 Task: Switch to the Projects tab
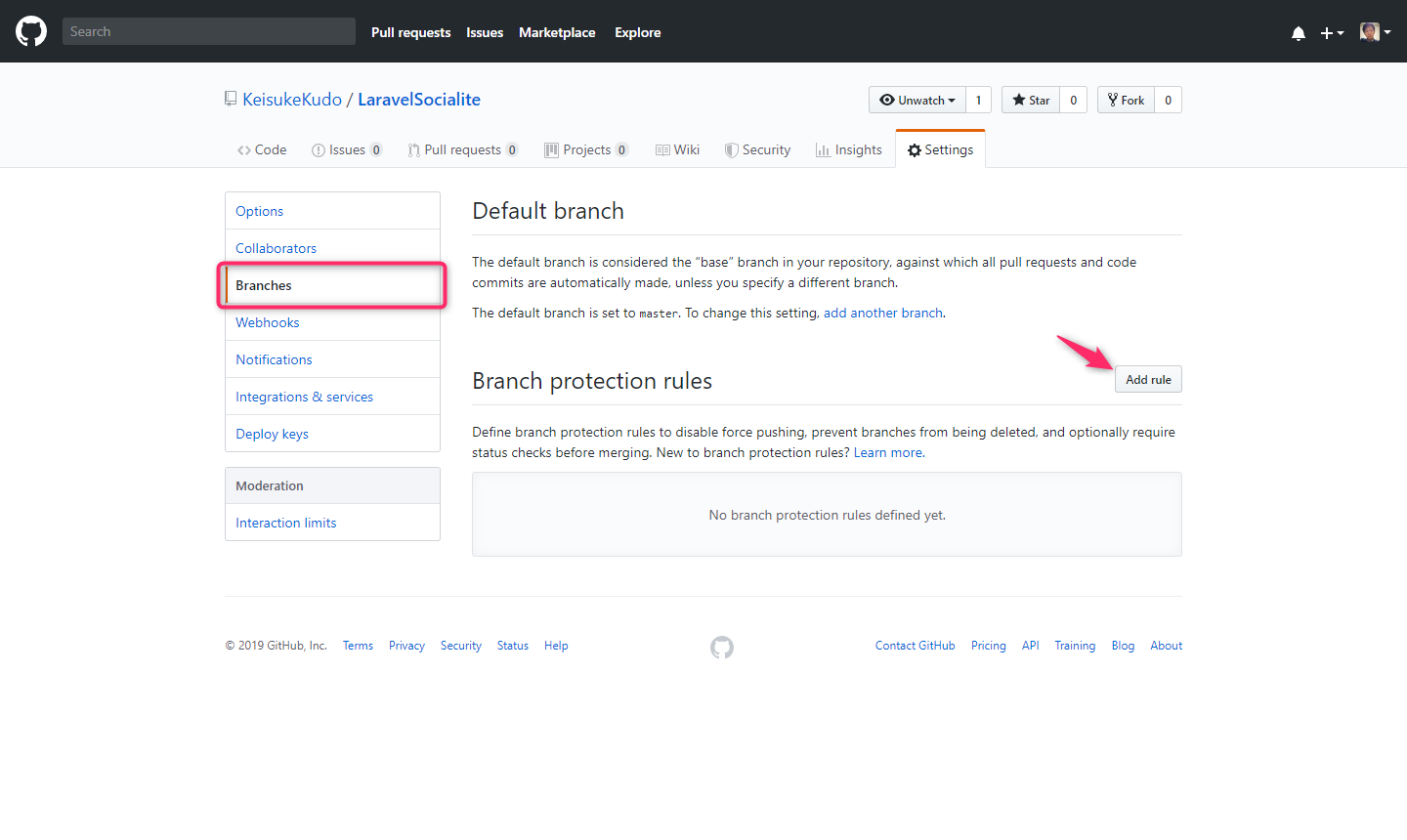pyautogui.click(x=586, y=149)
